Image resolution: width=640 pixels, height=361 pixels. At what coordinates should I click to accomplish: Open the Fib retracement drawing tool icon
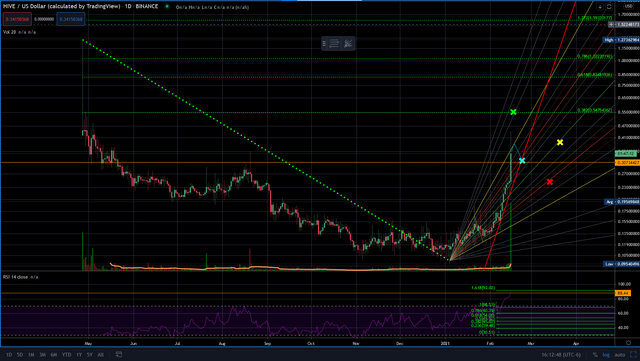pyautogui.click(x=334, y=43)
